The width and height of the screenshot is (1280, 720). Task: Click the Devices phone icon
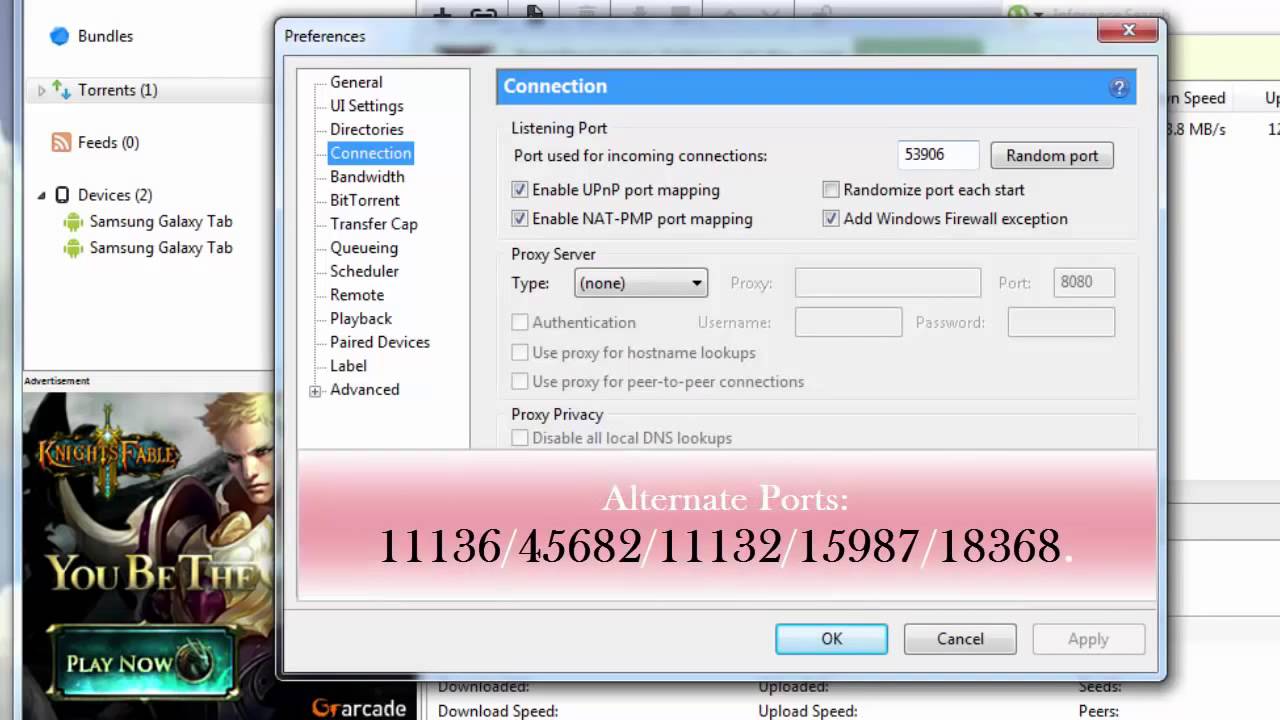point(62,195)
